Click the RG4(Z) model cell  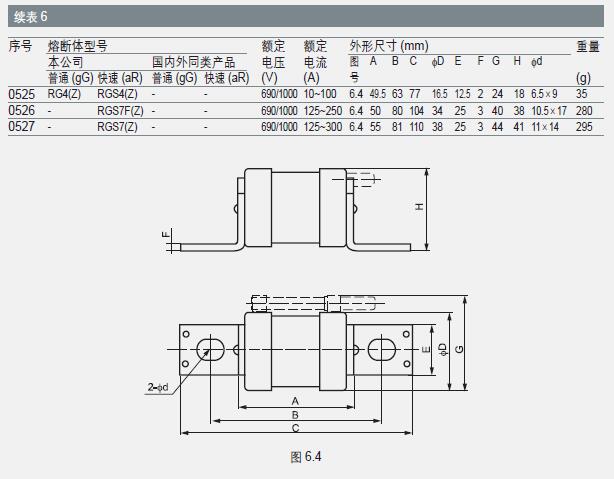click(66, 93)
